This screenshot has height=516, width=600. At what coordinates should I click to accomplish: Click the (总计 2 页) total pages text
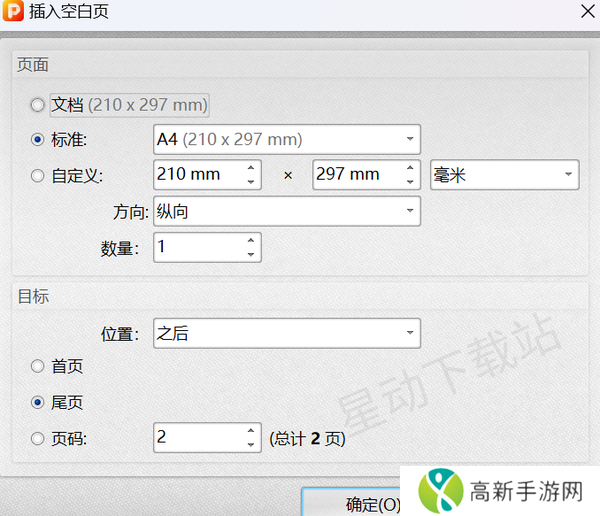coord(307,439)
